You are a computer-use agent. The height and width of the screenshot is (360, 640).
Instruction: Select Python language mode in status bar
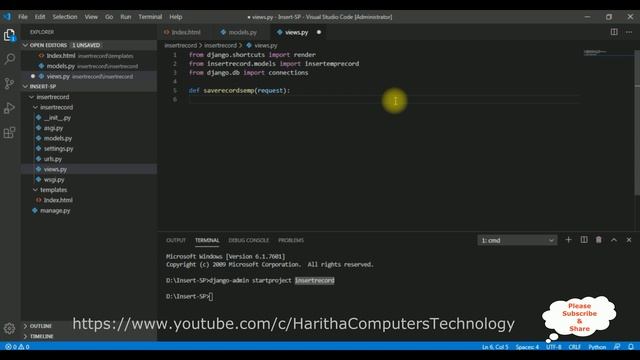597,347
